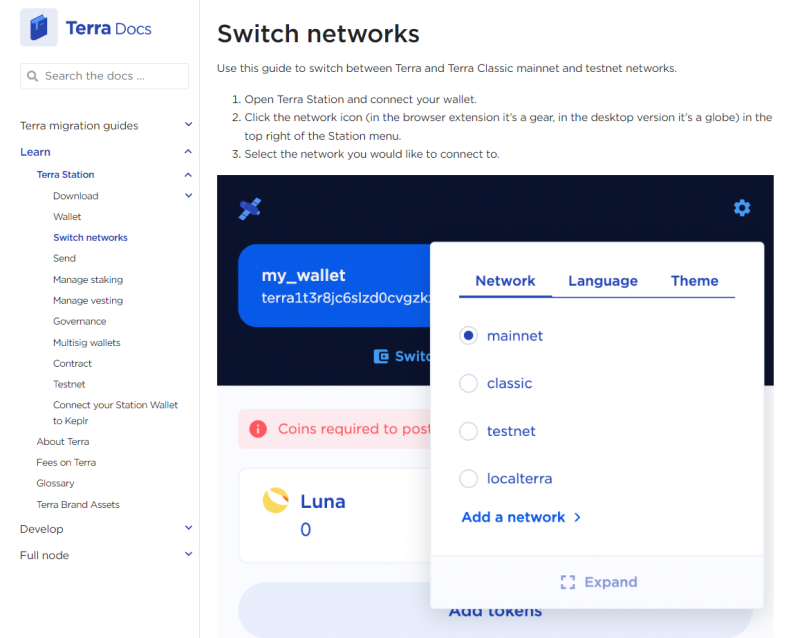
Task: Expand the Download submenu chevron
Action: [188, 195]
